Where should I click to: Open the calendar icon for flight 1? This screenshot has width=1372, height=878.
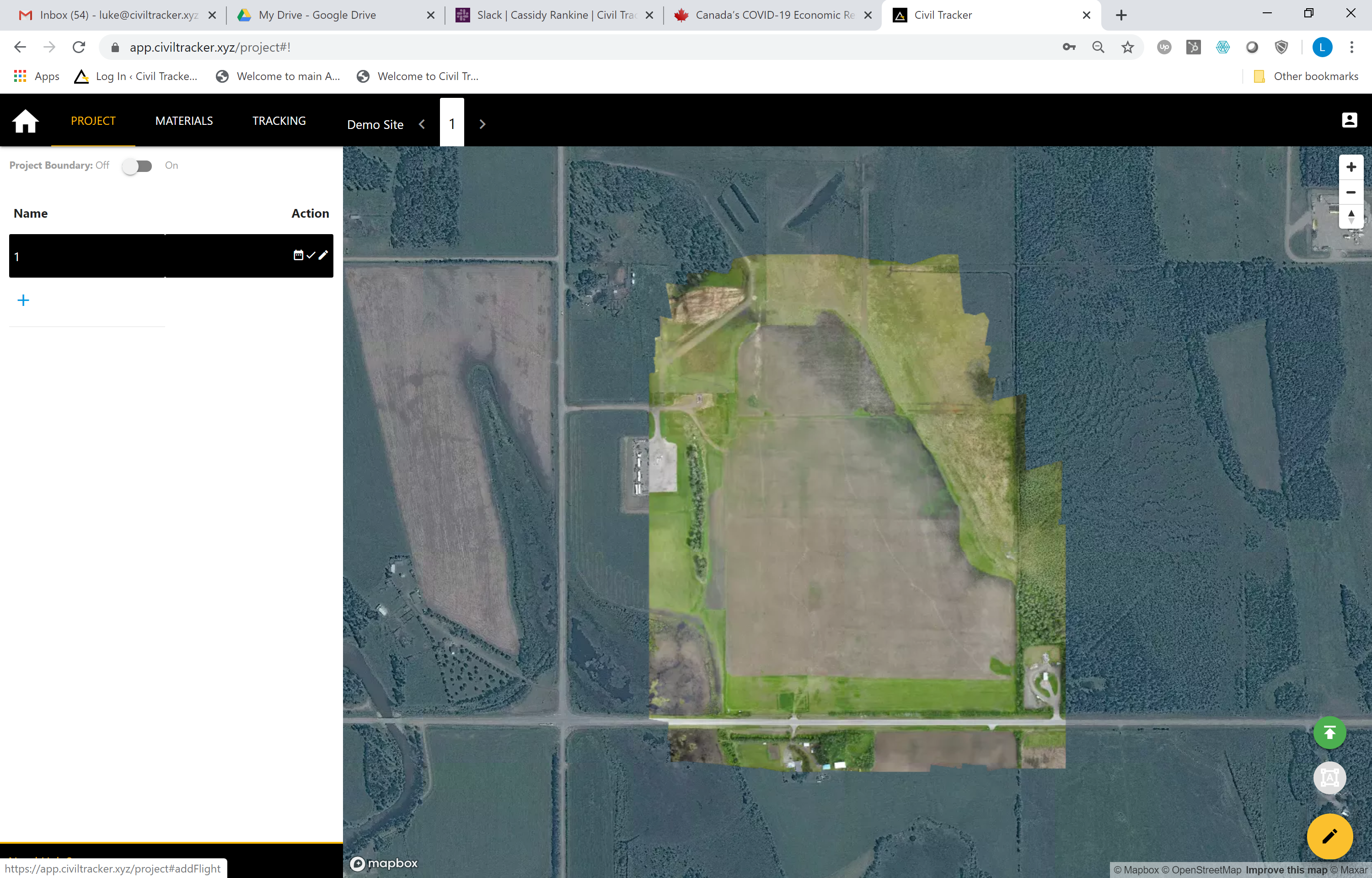[x=298, y=255]
